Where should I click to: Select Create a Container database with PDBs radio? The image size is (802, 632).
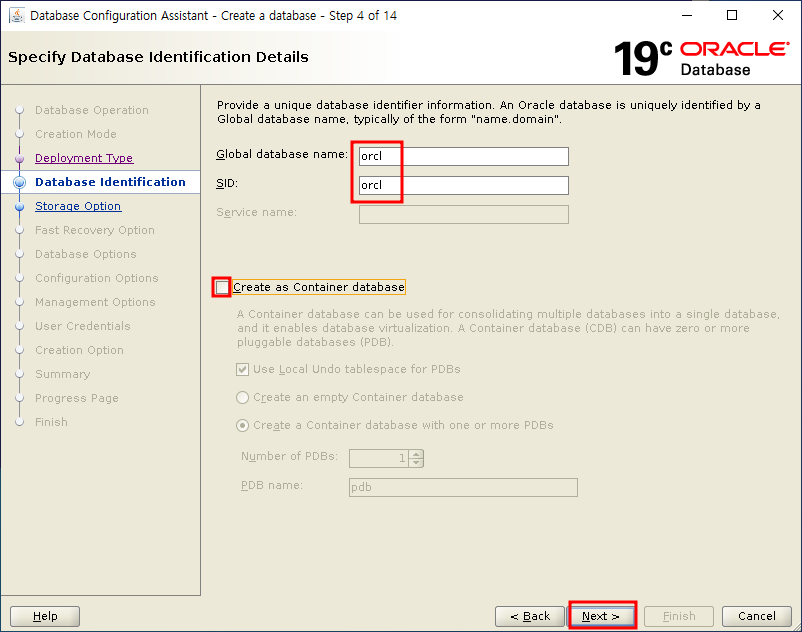(242, 425)
